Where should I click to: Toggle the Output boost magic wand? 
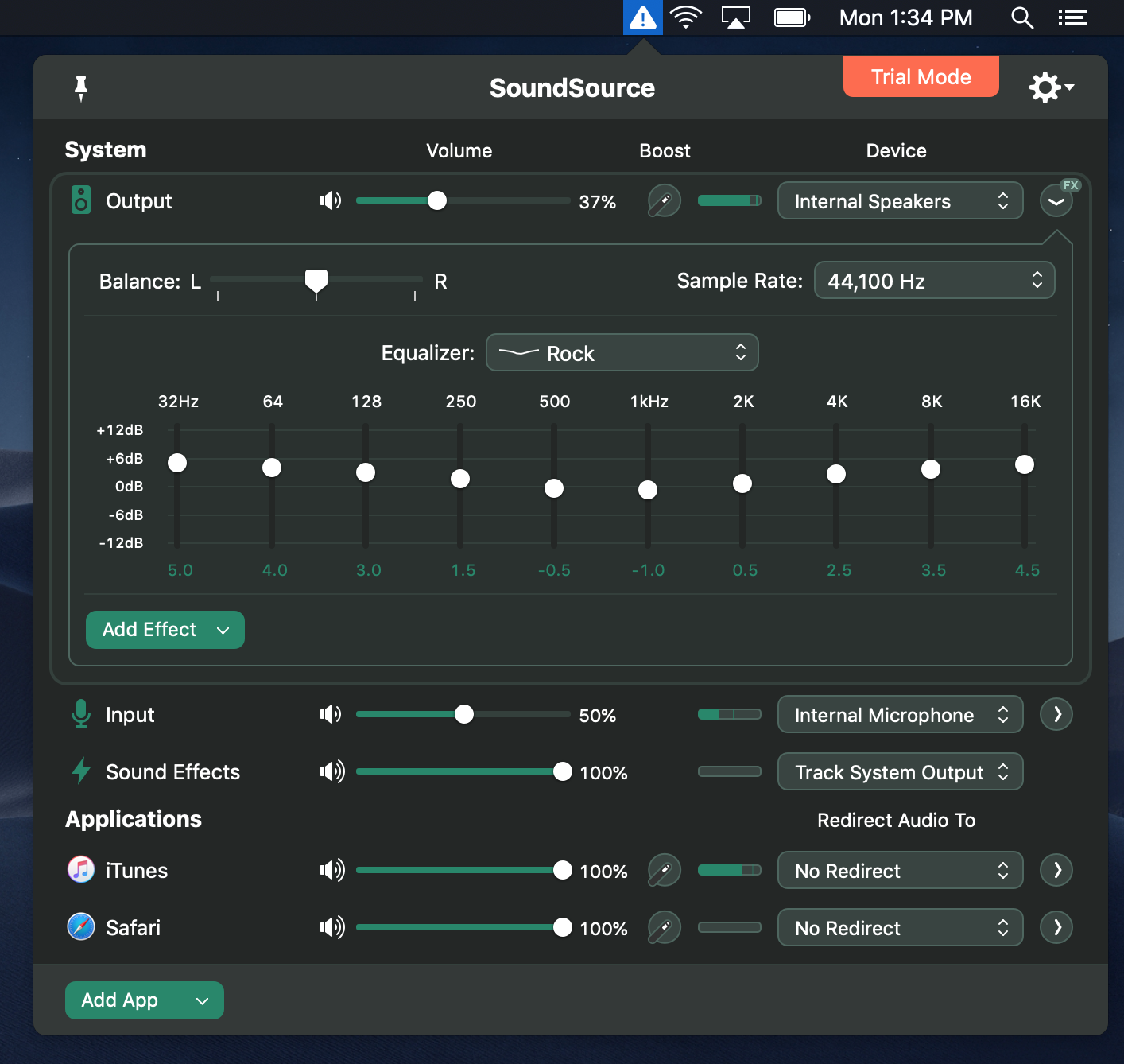(x=665, y=200)
